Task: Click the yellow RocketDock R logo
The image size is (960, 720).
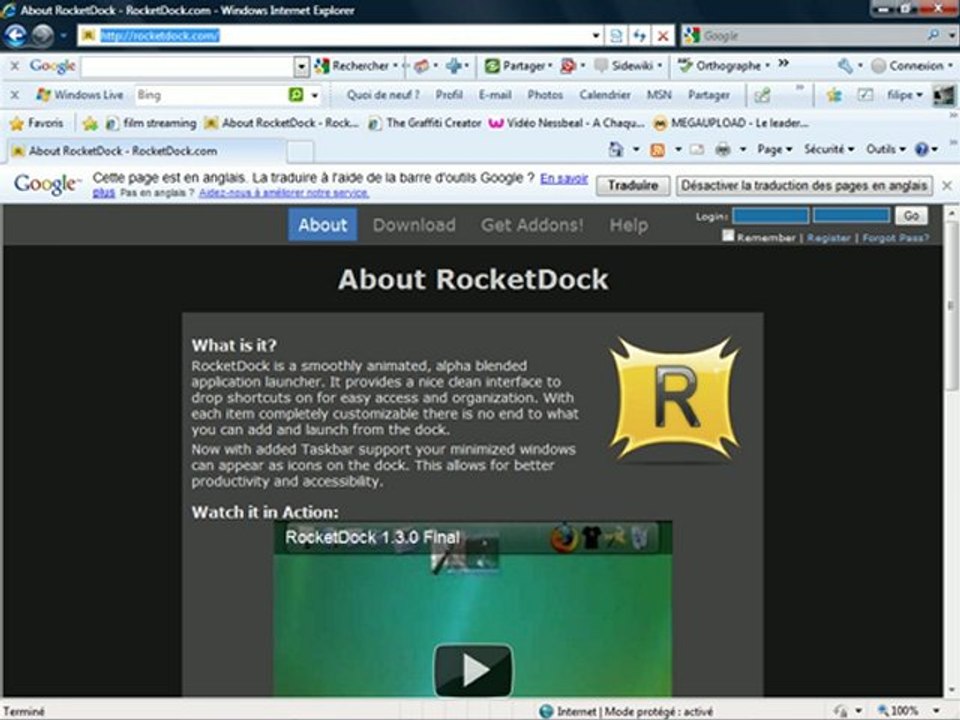Action: point(674,399)
